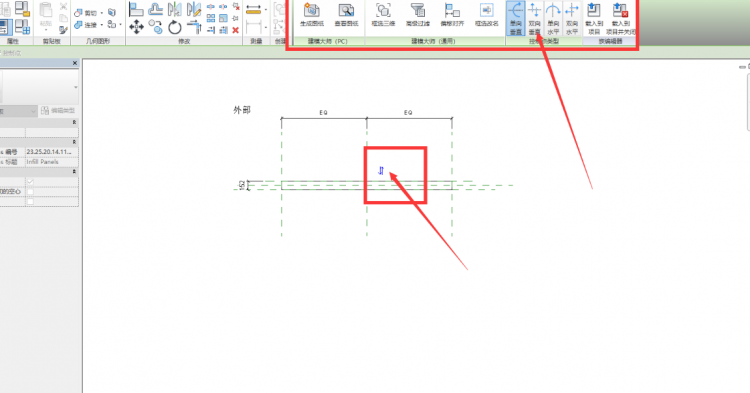The height and width of the screenshot is (393, 750).
Task: Click the 查看图纸 (View Sheets) icon
Action: pyautogui.click(x=346, y=15)
